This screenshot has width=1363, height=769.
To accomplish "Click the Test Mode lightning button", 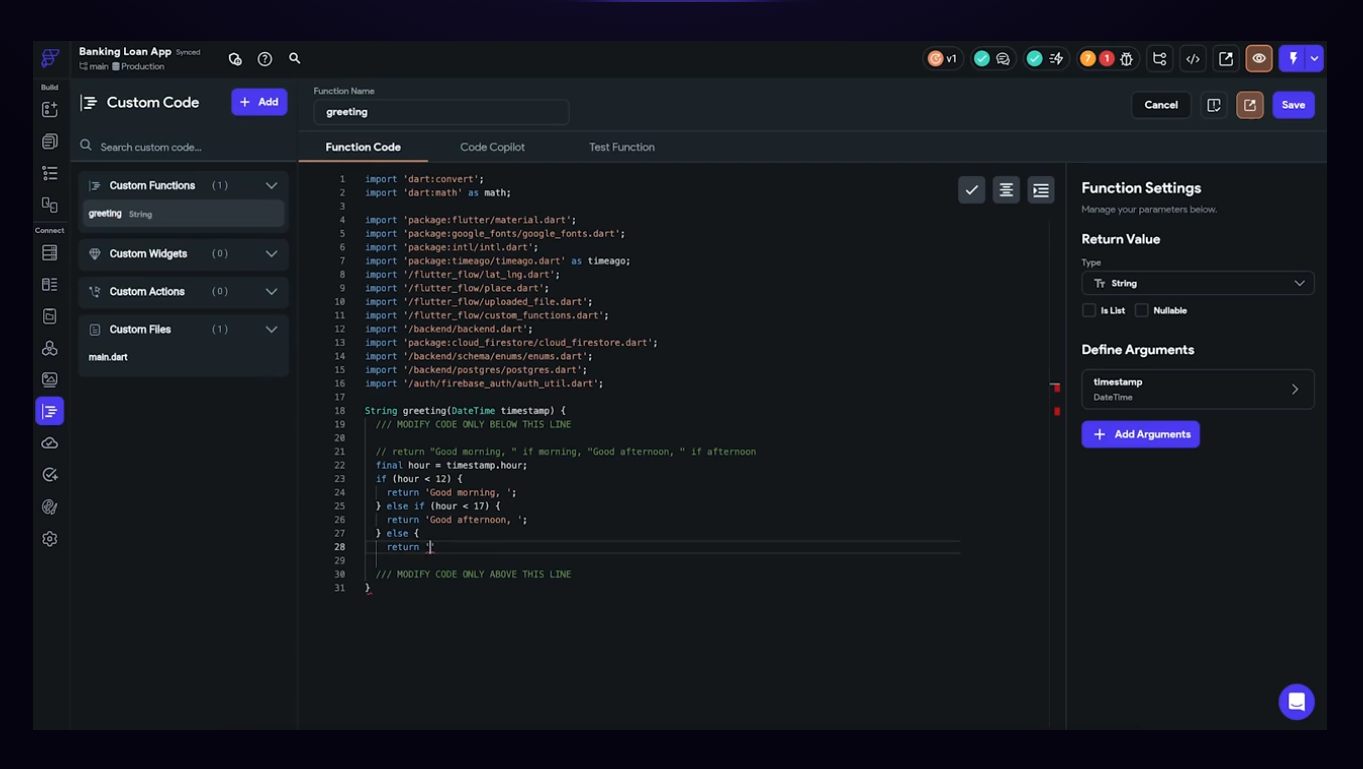I will point(1293,59).
